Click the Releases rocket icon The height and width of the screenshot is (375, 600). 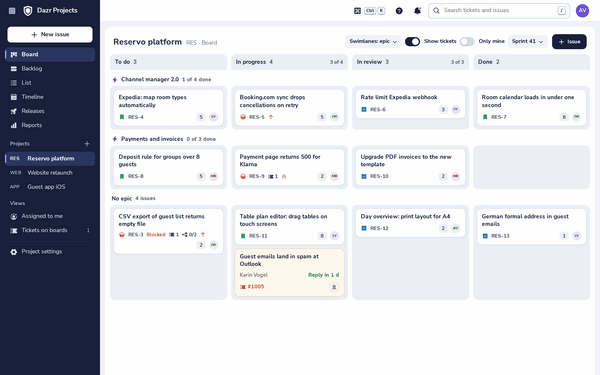point(14,111)
